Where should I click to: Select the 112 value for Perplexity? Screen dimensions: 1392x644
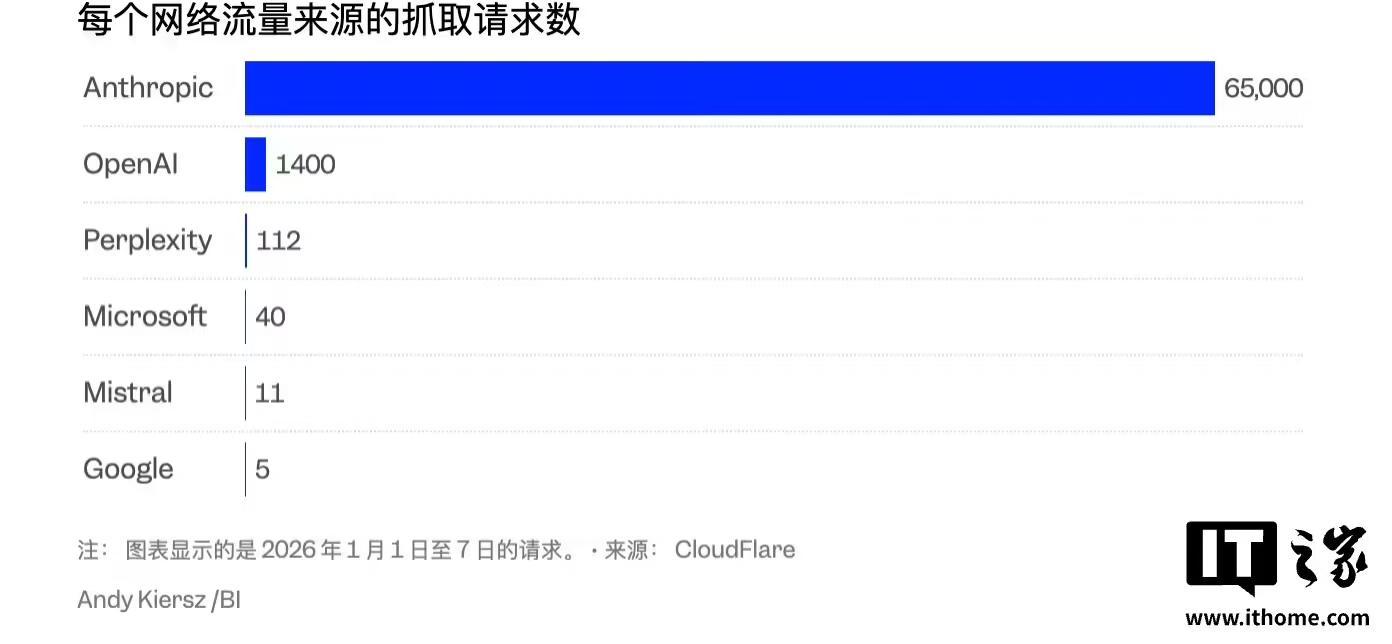[x=278, y=240]
